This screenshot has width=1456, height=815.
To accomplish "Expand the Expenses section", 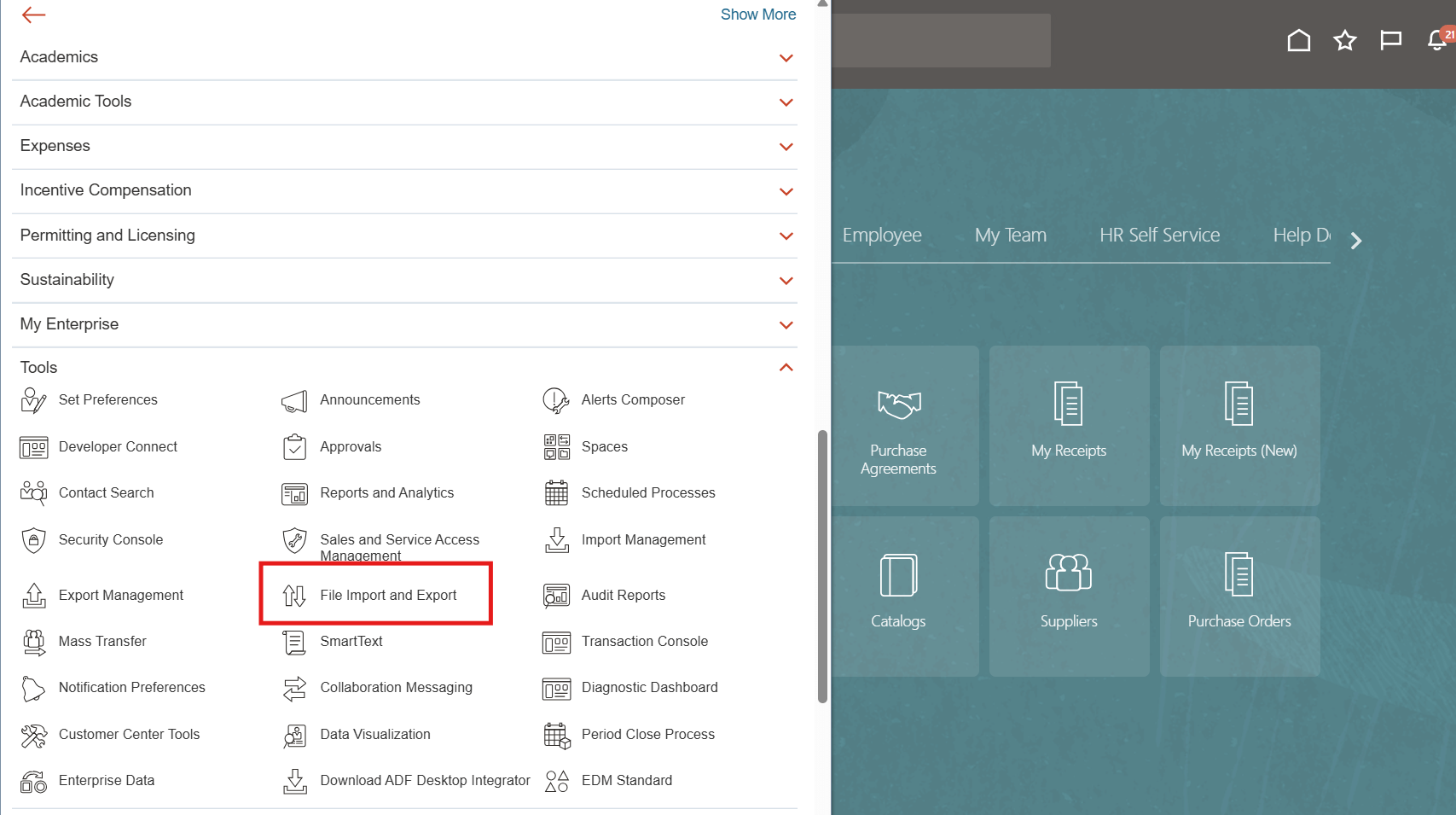I will (786, 147).
